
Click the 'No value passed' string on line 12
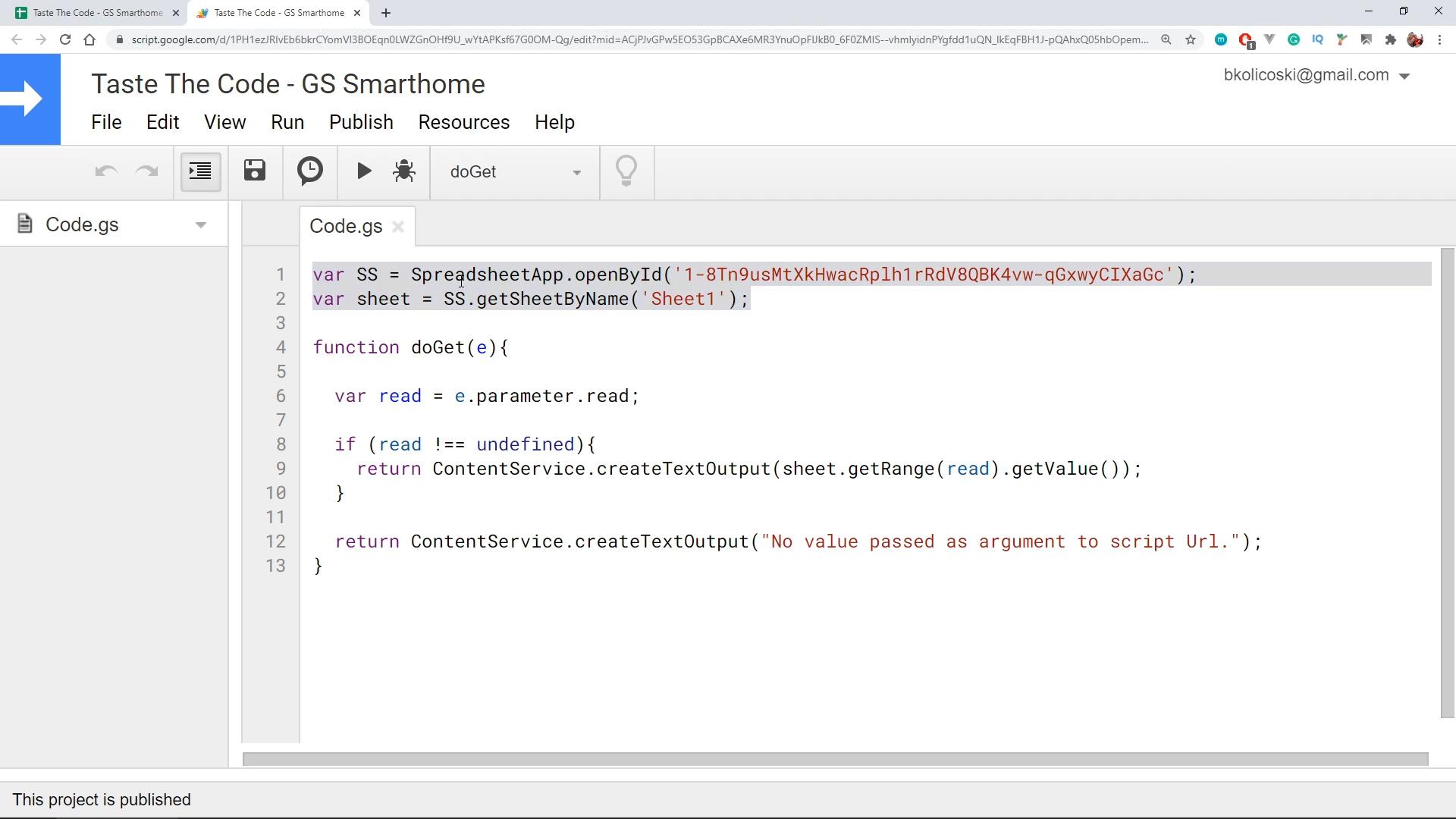(1000, 541)
